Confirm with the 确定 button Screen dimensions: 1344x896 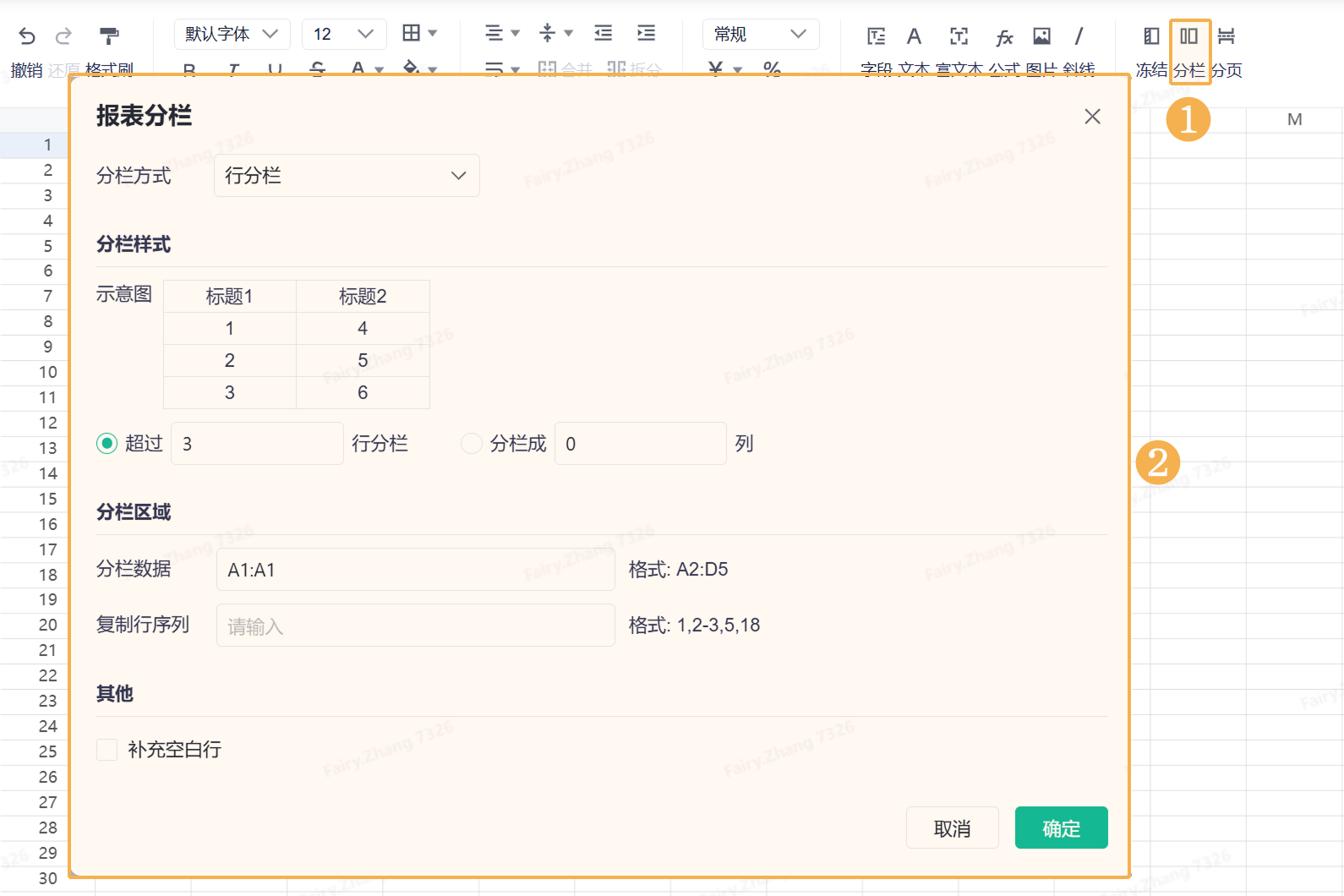point(1062,828)
